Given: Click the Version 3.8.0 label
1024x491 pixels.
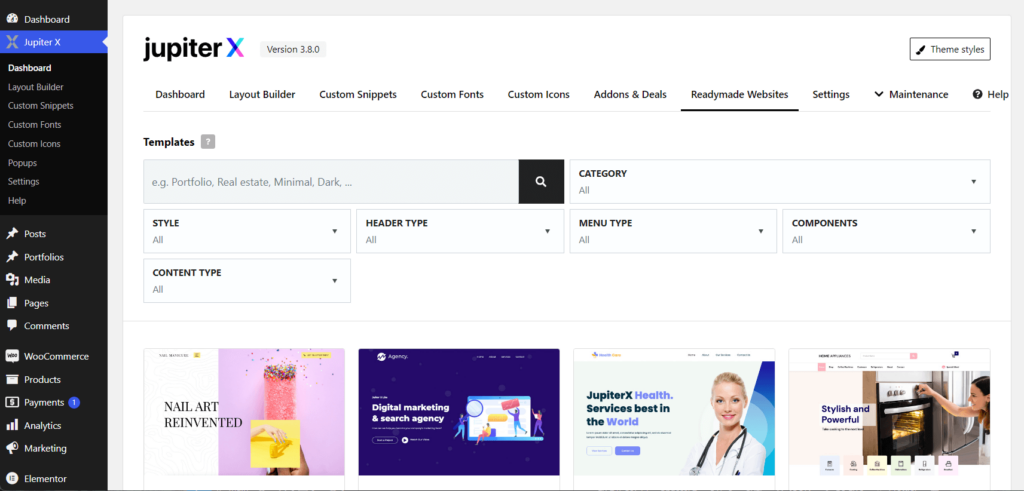Looking at the screenshot, I should [x=293, y=49].
